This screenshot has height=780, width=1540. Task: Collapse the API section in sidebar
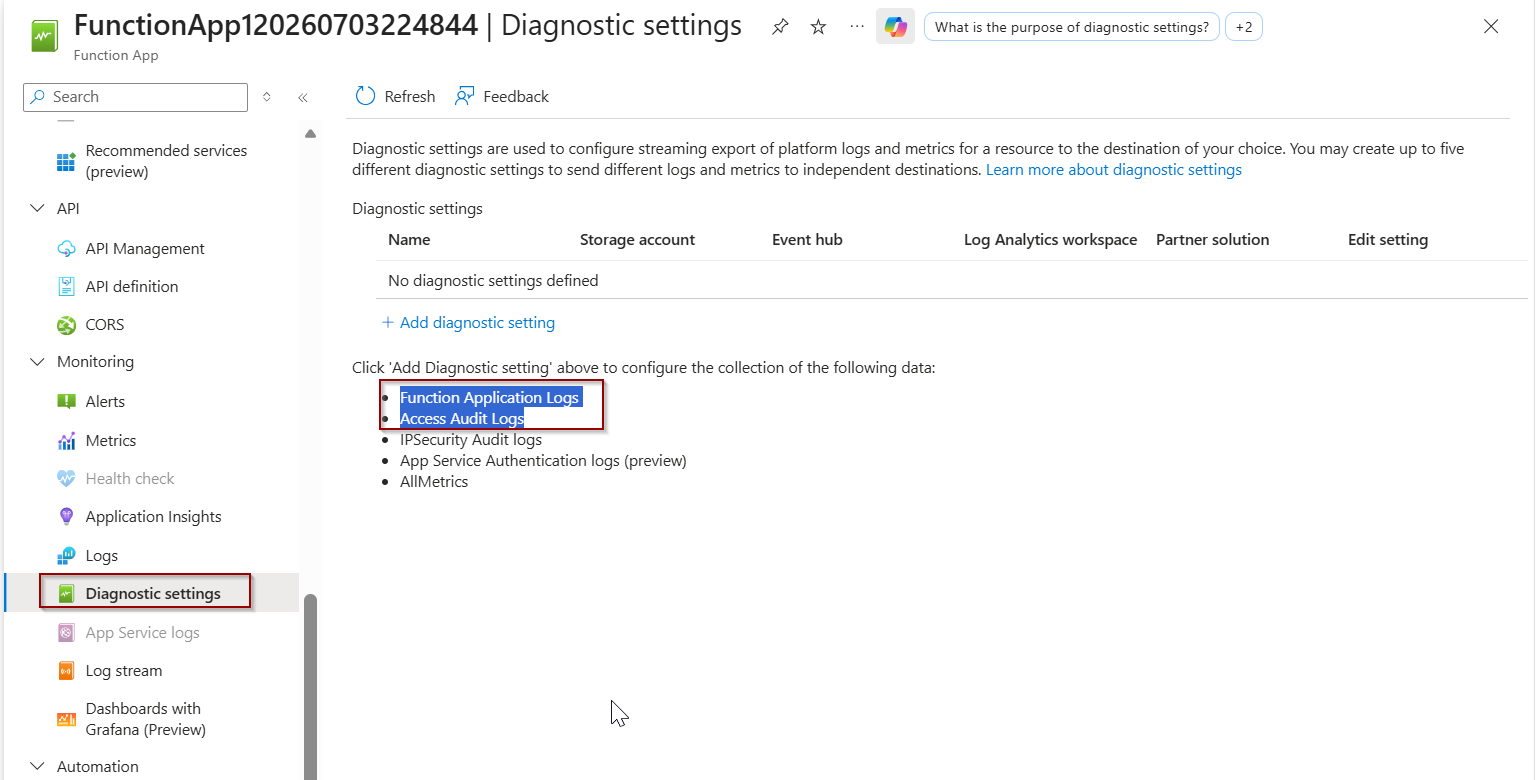click(x=38, y=209)
